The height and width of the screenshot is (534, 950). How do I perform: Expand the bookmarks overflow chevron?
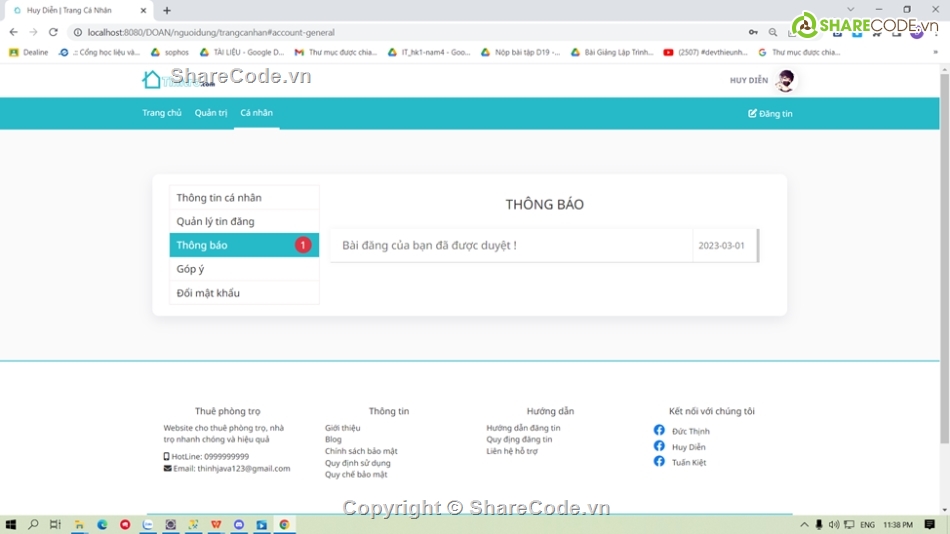click(935, 52)
